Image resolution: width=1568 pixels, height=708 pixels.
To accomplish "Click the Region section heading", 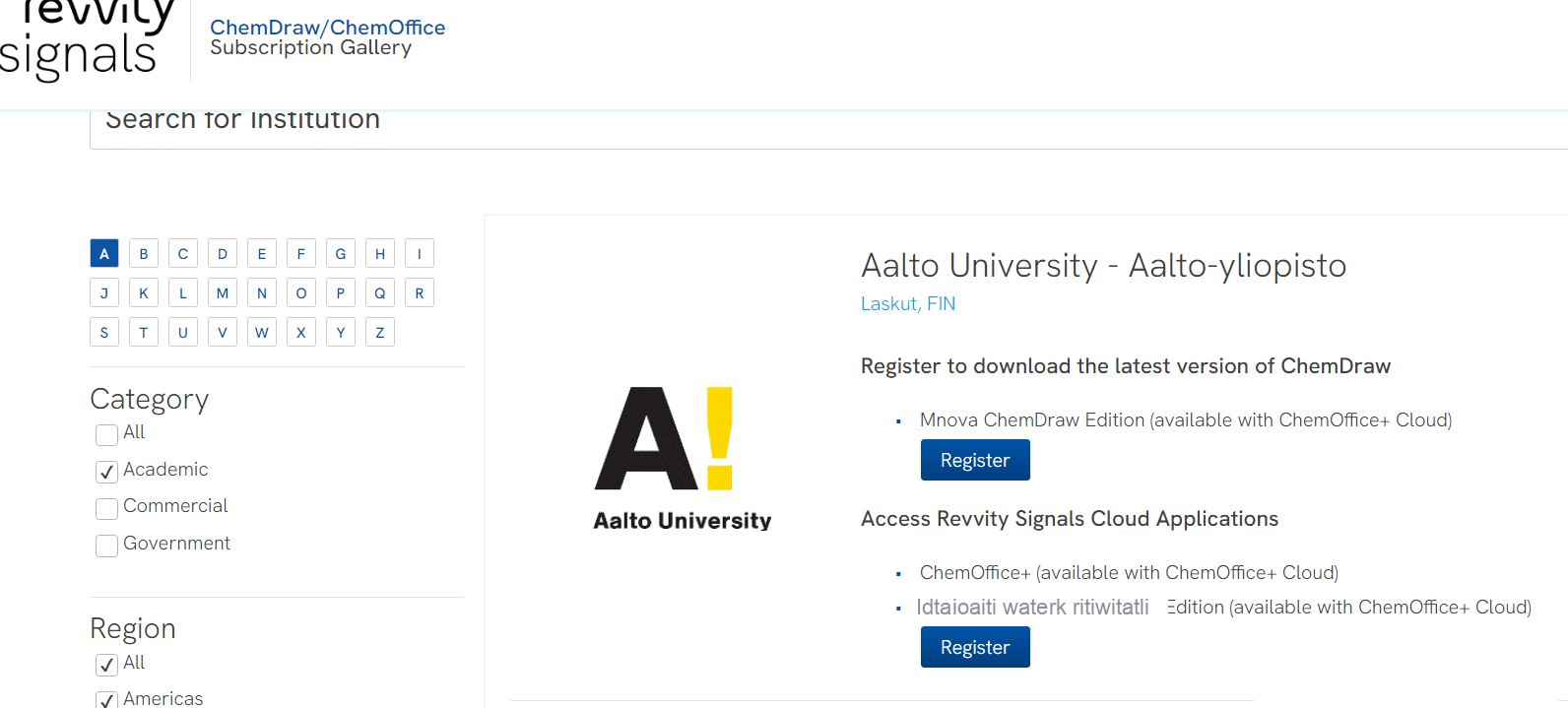I will tap(133, 629).
